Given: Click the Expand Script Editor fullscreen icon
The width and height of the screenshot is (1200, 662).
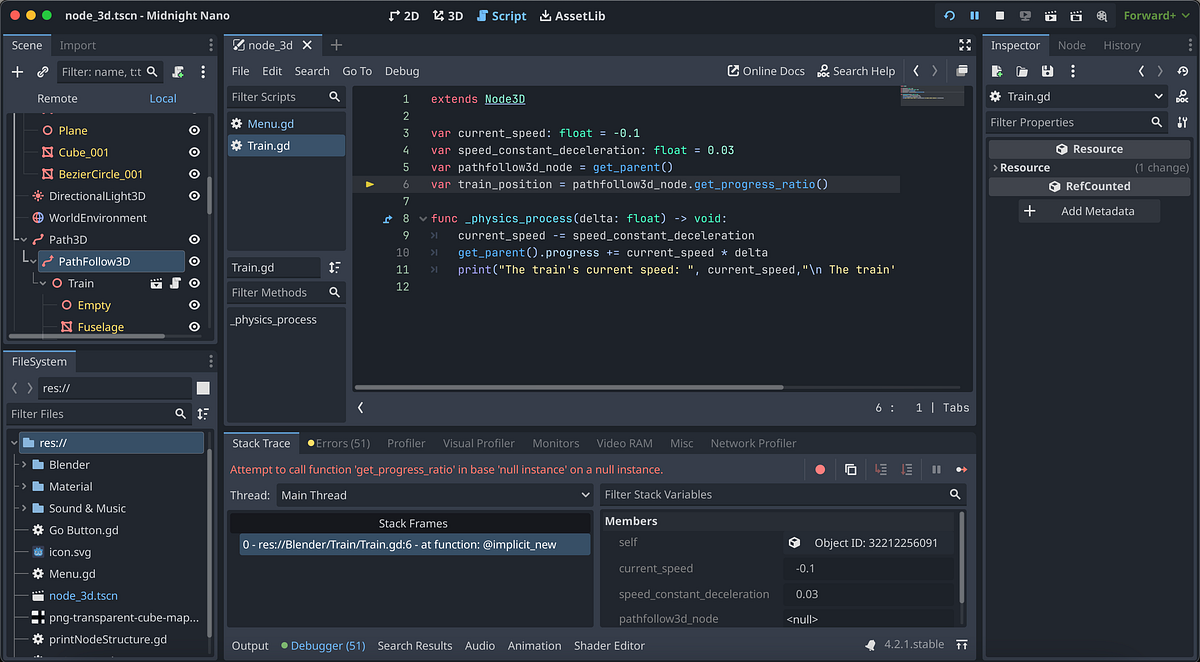Looking at the screenshot, I should 964,44.
